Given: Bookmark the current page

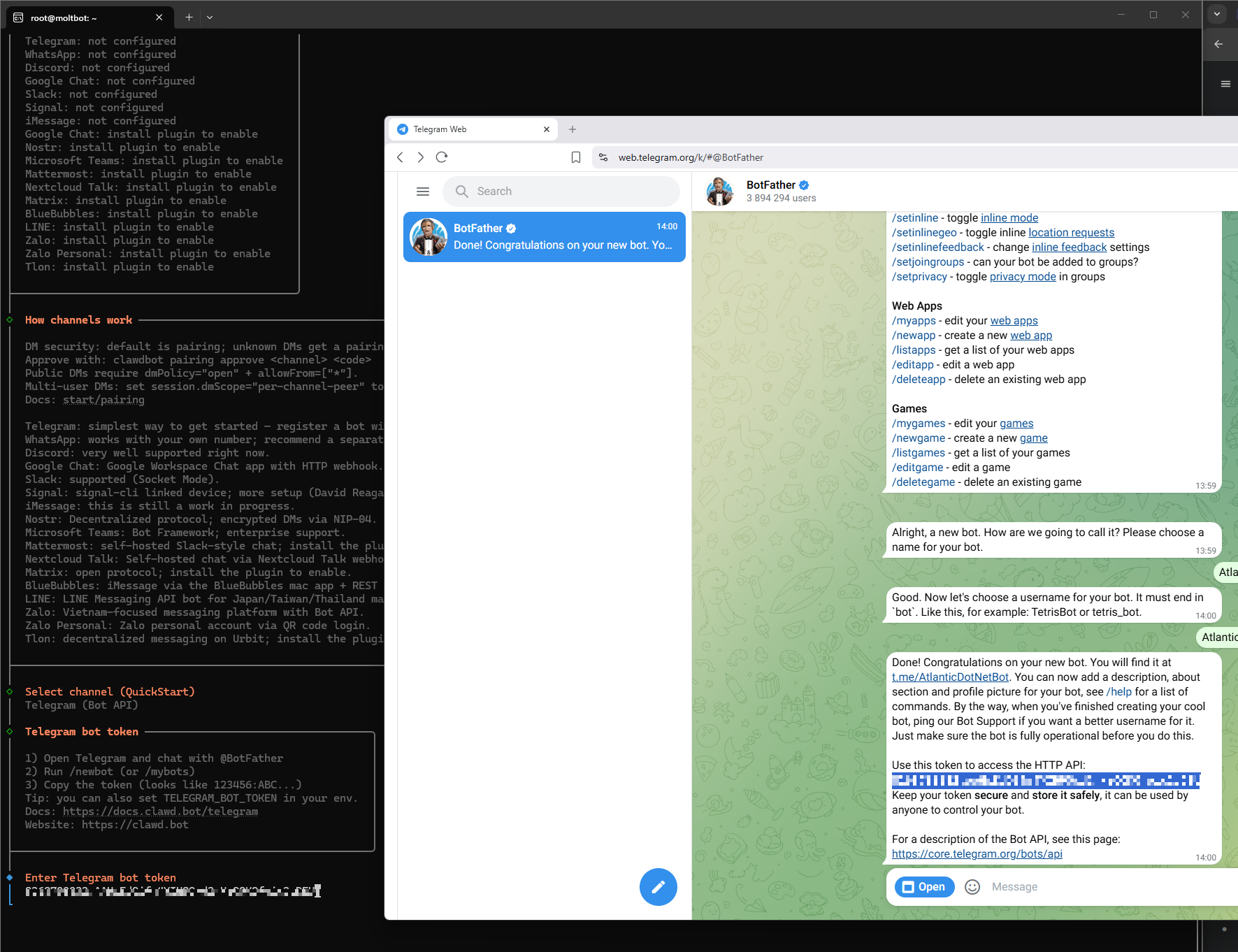Looking at the screenshot, I should coord(575,157).
